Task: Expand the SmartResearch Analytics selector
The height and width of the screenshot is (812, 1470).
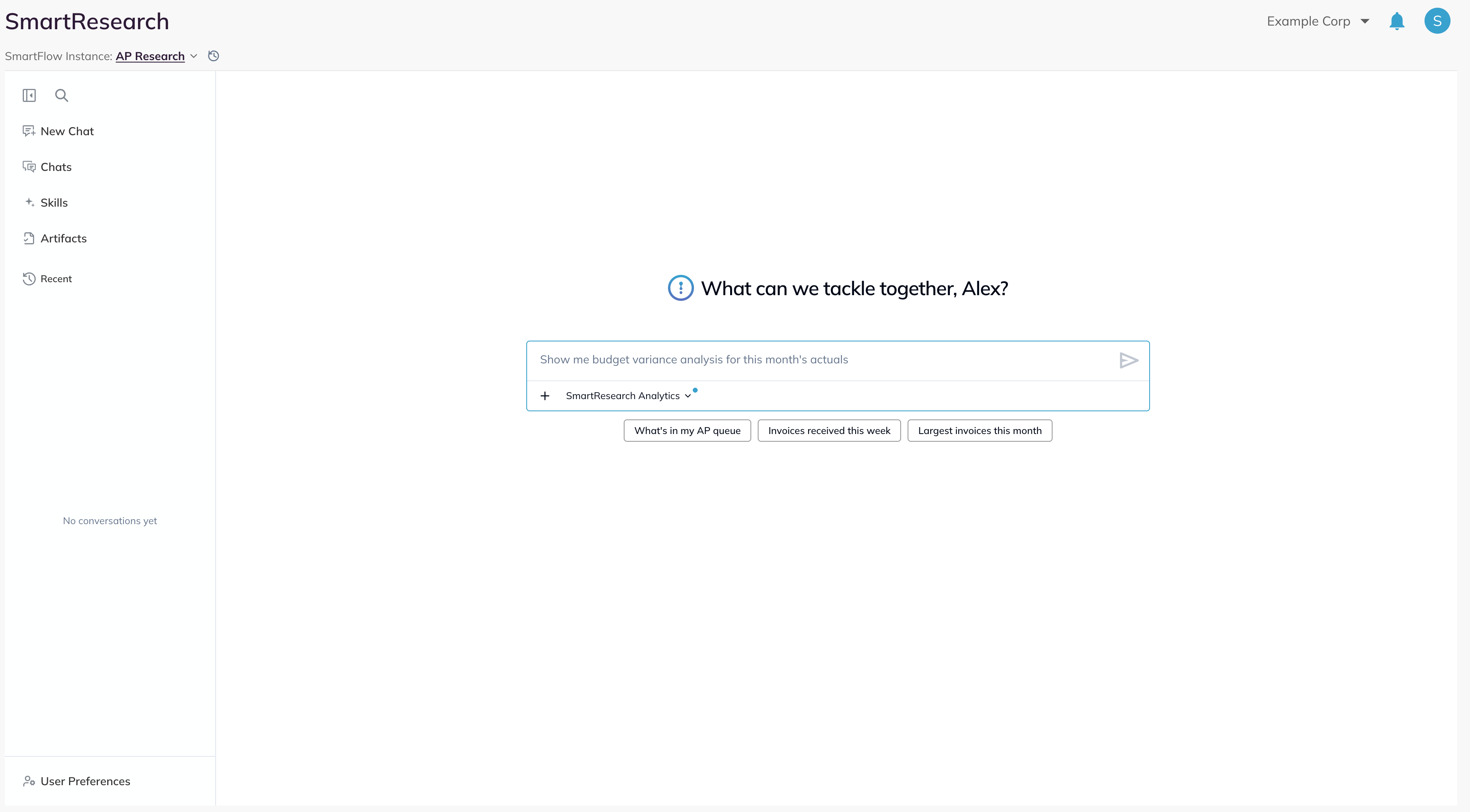Action: [628, 395]
